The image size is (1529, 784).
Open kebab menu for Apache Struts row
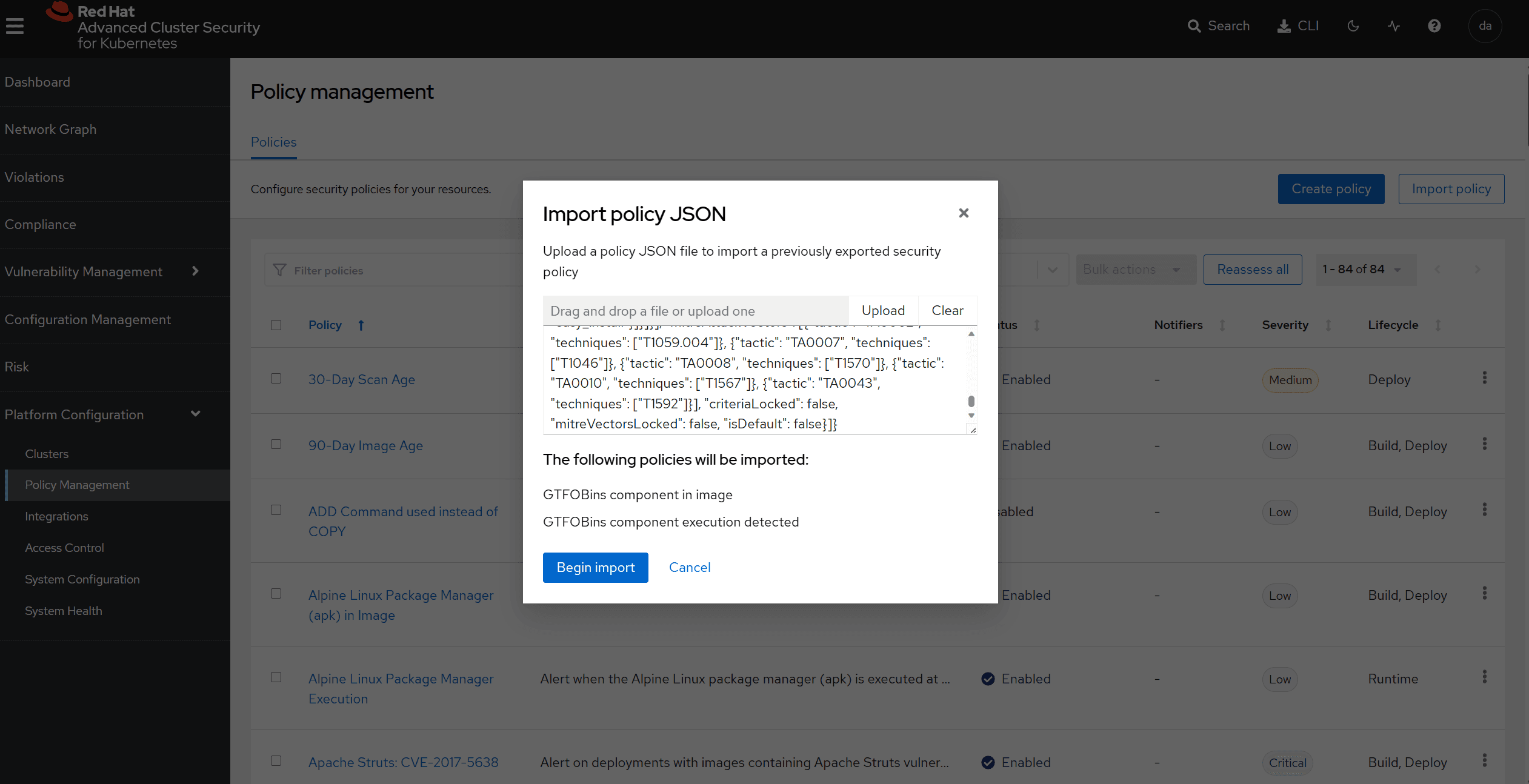point(1484,761)
